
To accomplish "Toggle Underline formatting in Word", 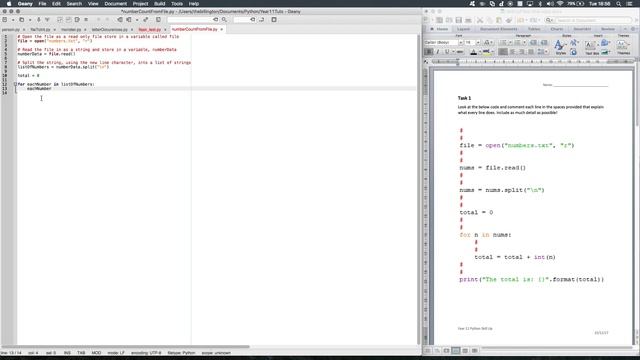I will [447, 52].
